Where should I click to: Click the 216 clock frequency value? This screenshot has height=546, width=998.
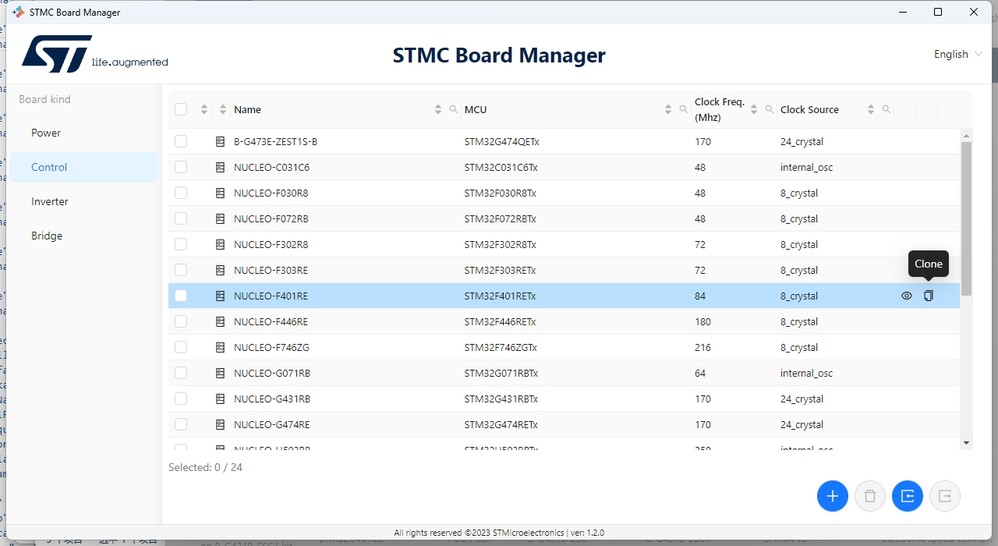click(703, 347)
